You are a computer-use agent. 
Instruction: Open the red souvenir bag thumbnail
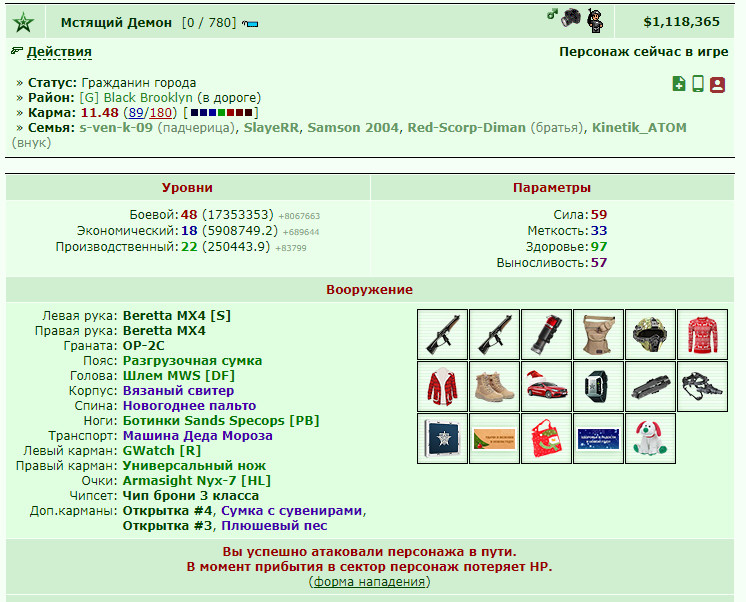pos(546,438)
